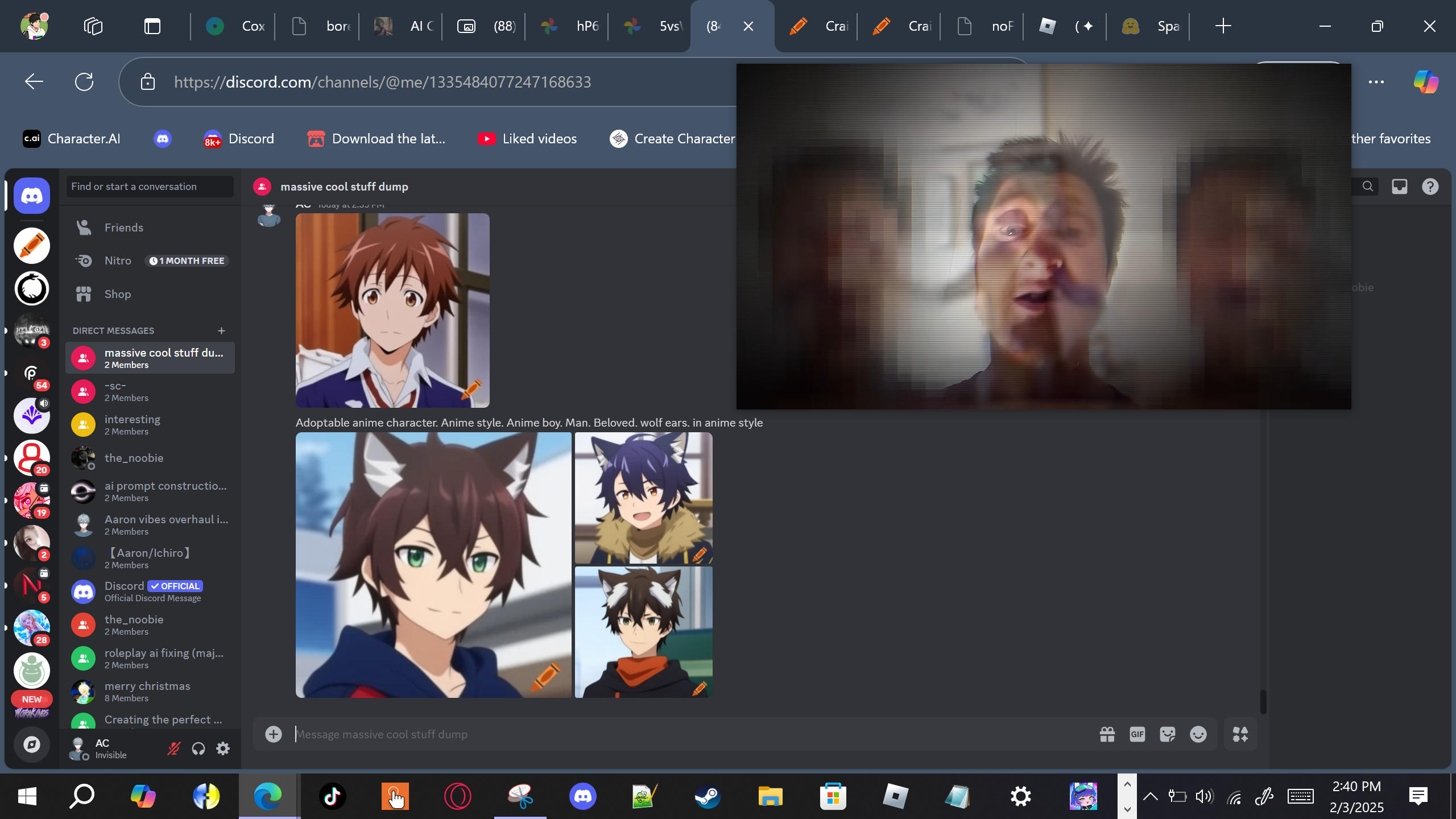Screen dimensions: 1456x819
Task: Open Discord home direct messages icon
Action: point(32,196)
